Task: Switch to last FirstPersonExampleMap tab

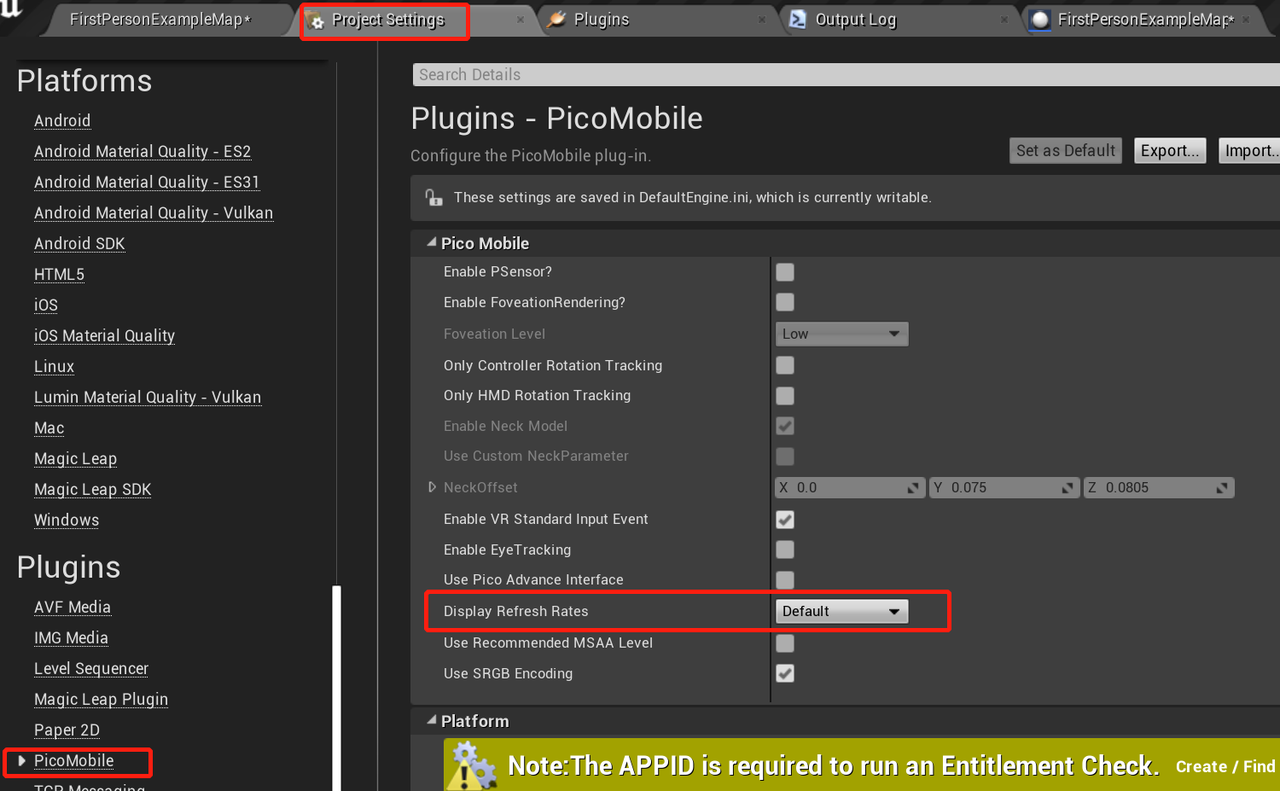Action: pyautogui.click(x=1146, y=20)
